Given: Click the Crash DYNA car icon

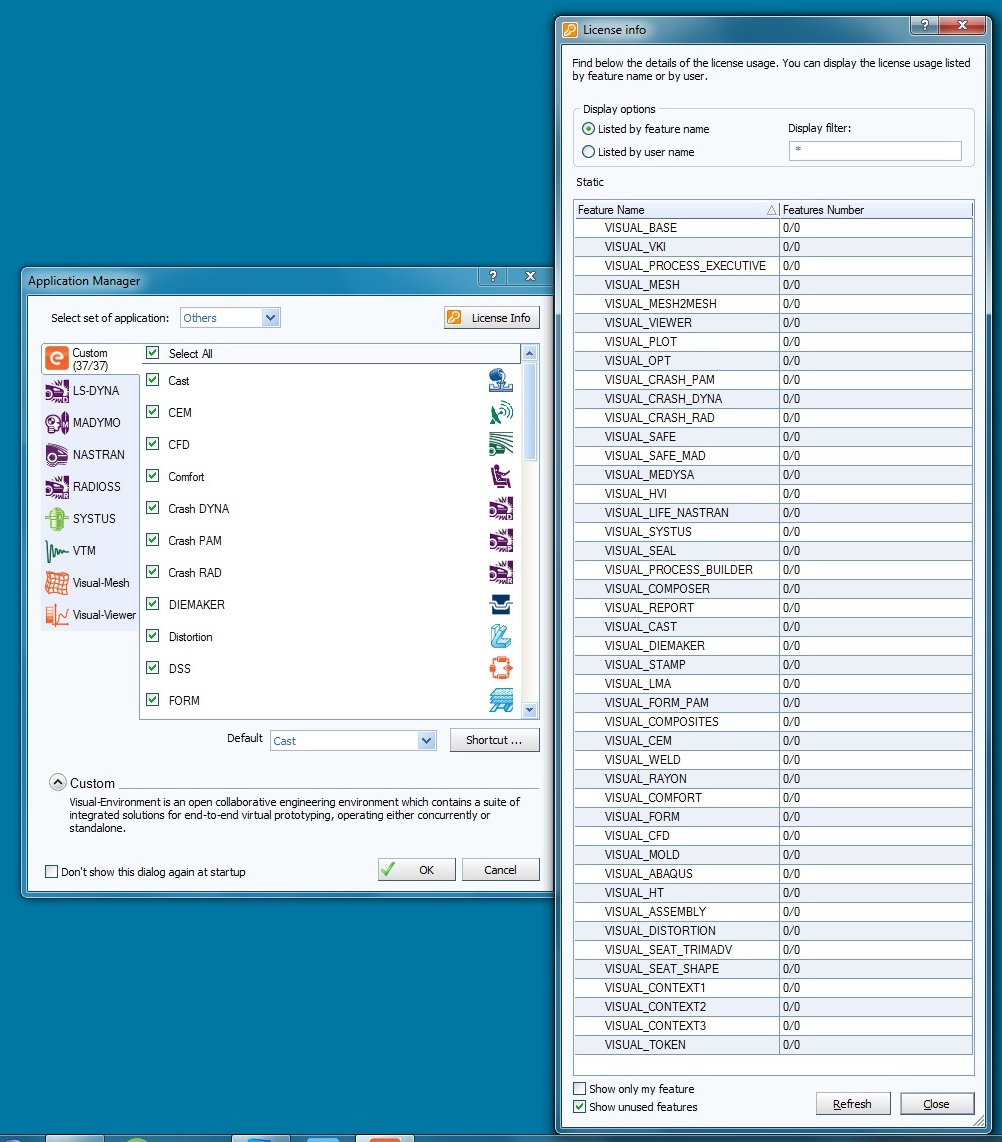Looking at the screenshot, I should 501,508.
